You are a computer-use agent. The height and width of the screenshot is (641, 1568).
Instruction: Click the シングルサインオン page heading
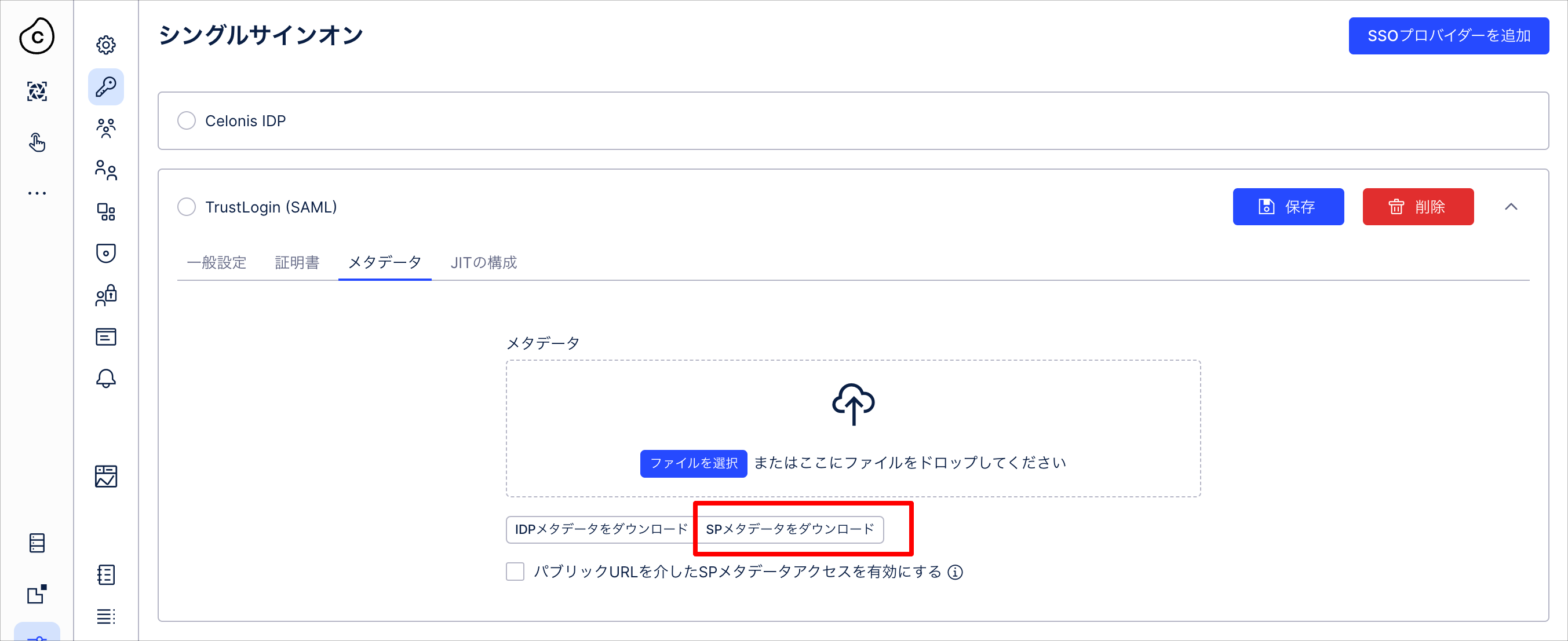click(261, 35)
